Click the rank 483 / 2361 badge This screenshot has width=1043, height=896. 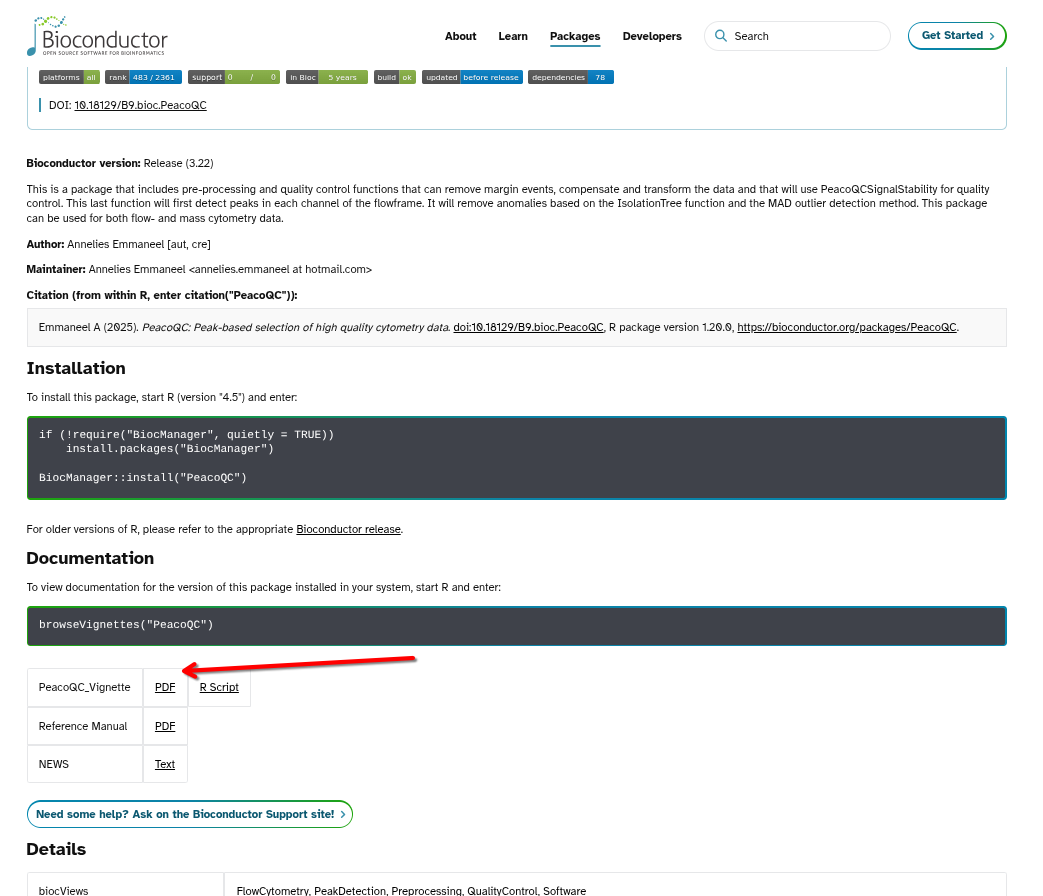(x=143, y=77)
